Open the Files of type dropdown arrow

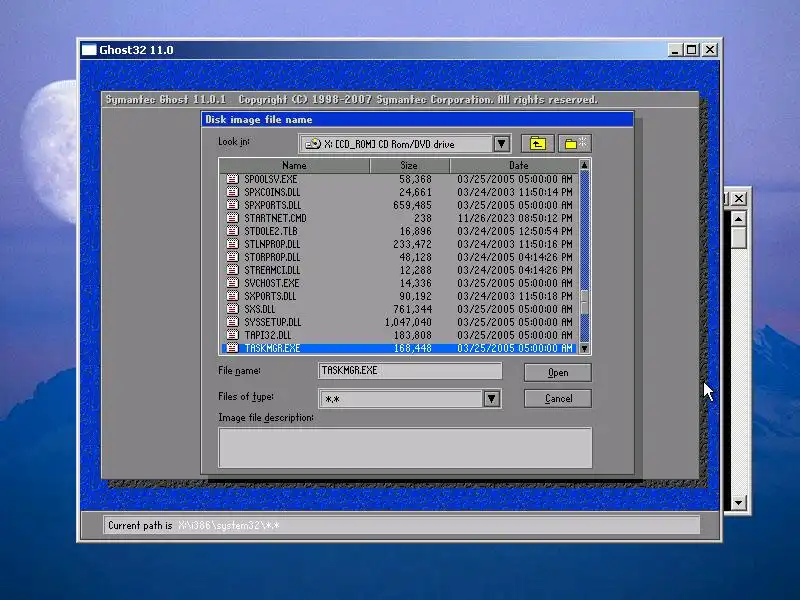[491, 398]
